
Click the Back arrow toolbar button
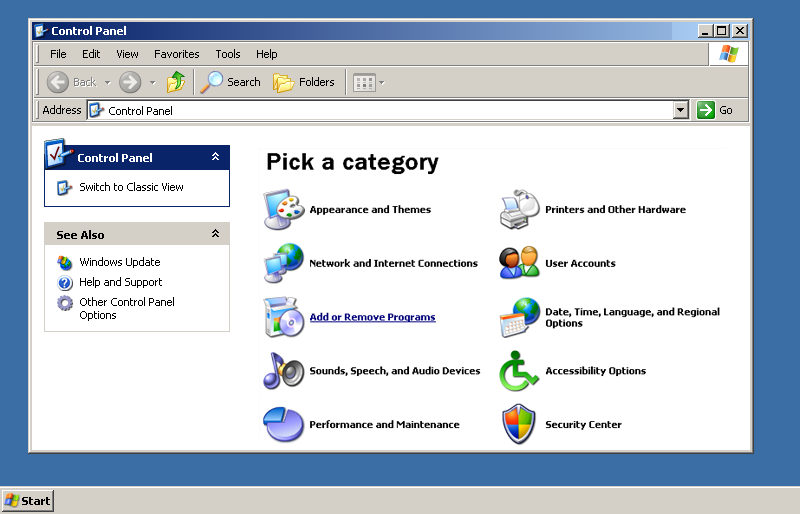pos(58,82)
